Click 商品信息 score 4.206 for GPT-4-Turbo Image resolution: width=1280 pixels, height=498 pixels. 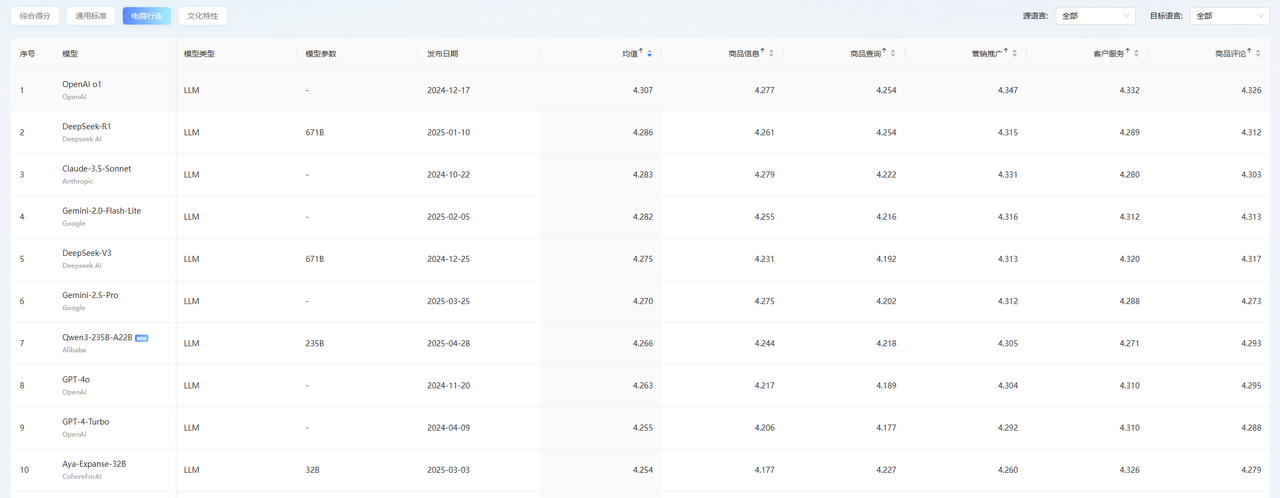tap(765, 427)
